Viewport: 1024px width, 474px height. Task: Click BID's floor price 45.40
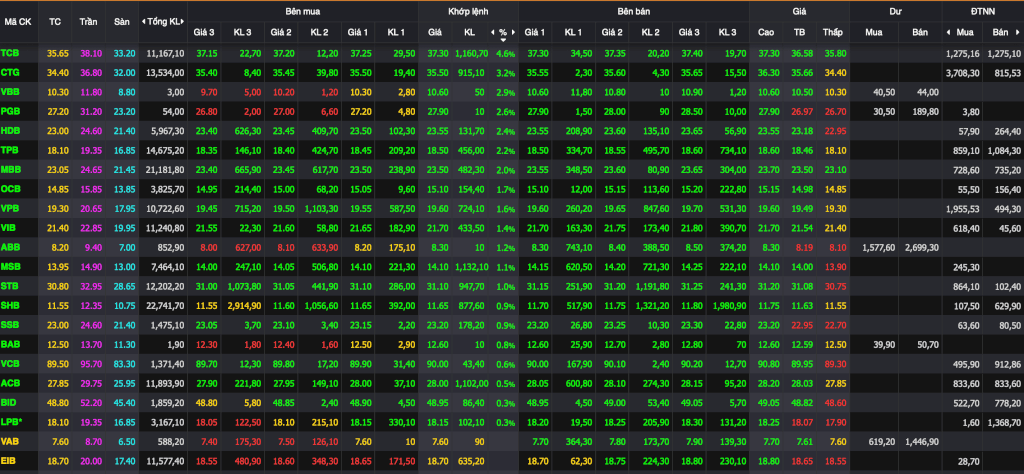point(124,402)
